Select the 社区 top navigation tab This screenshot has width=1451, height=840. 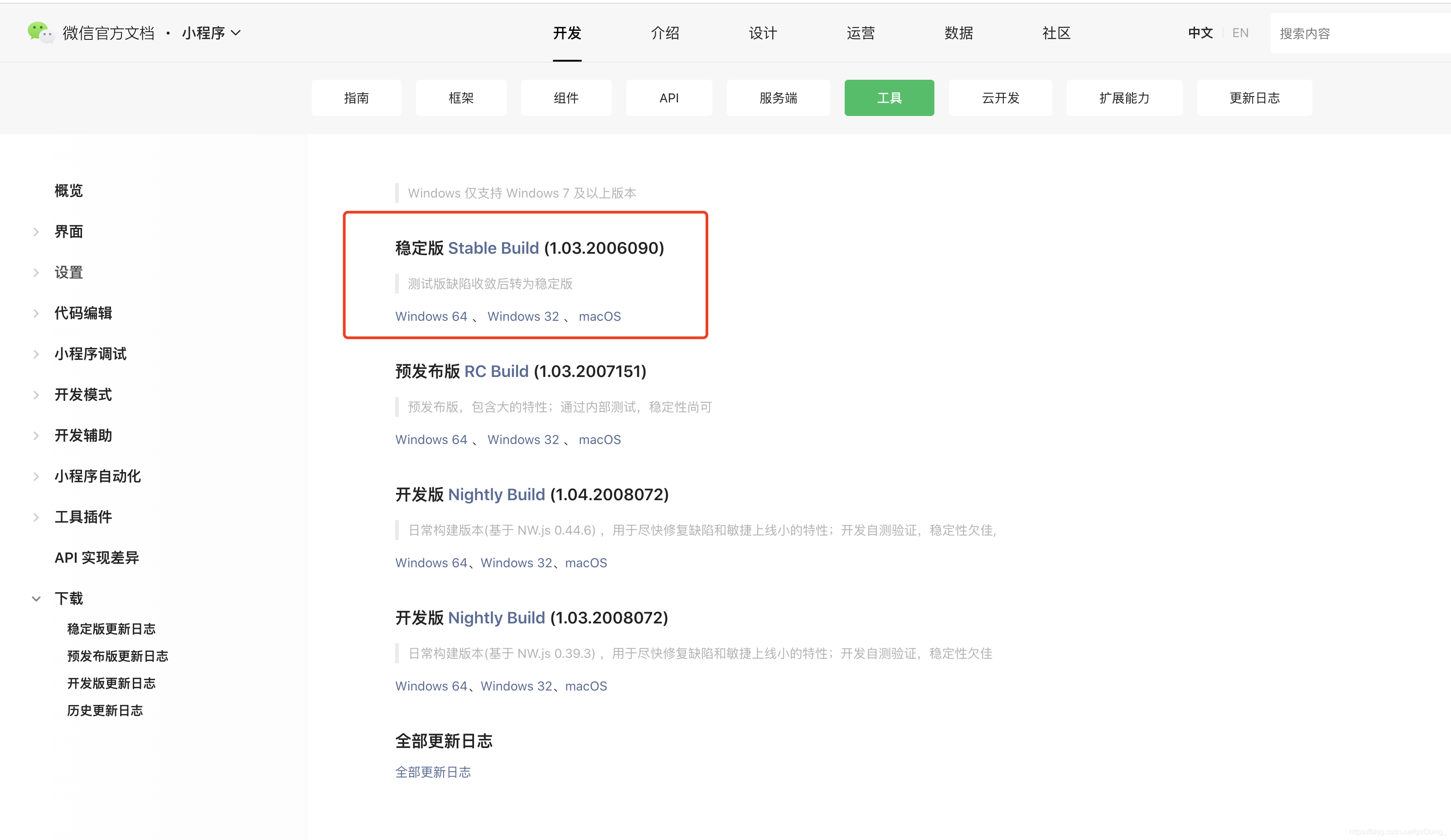pos(1057,34)
